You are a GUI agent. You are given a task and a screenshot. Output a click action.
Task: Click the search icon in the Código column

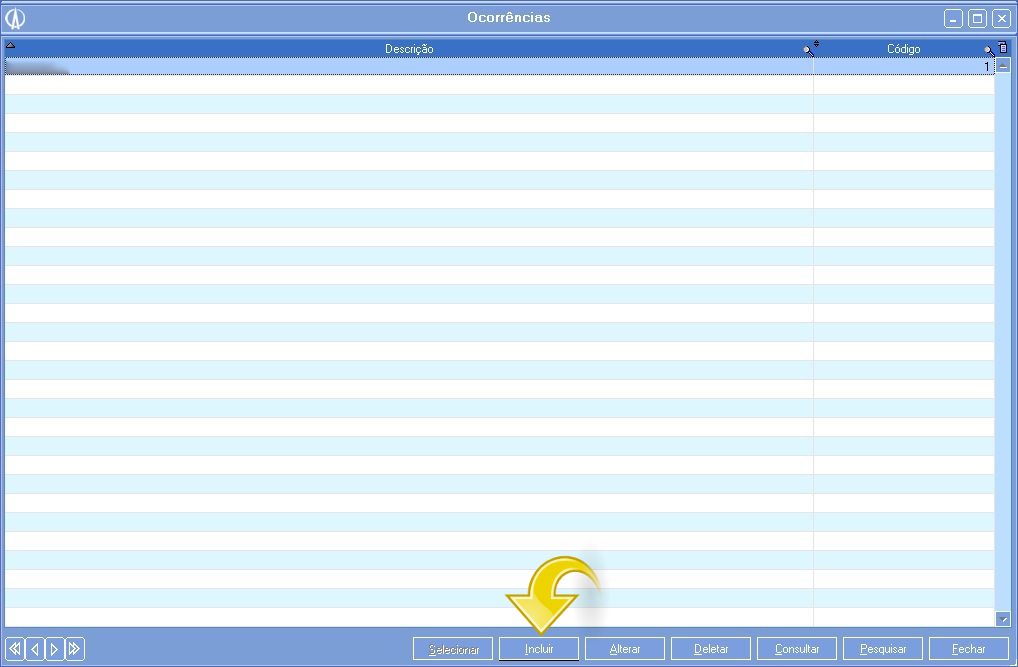[x=988, y=49]
